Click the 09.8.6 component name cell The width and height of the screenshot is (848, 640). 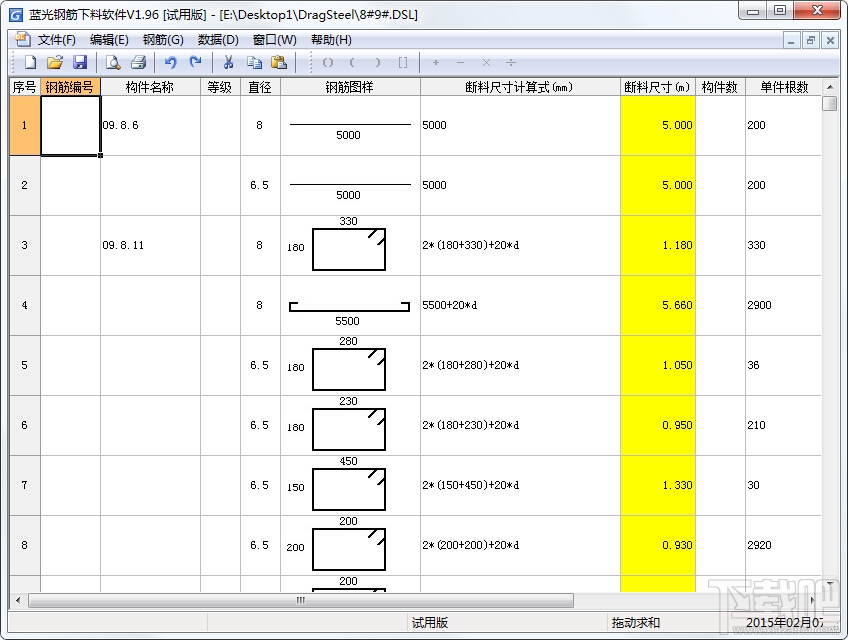coord(150,126)
